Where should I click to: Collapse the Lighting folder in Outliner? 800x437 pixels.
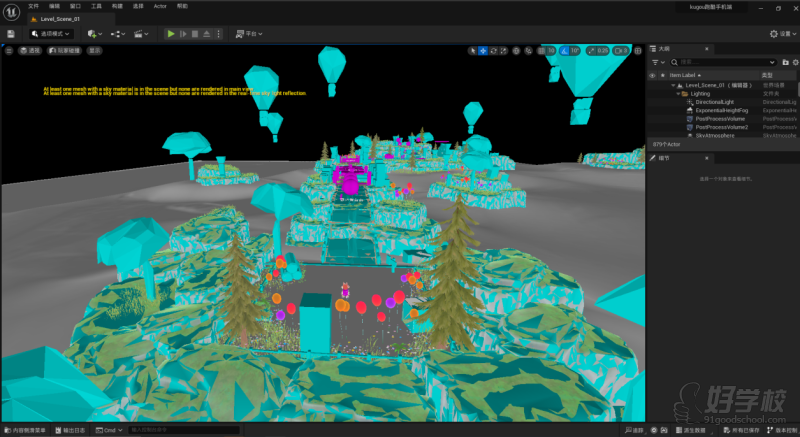click(678, 94)
